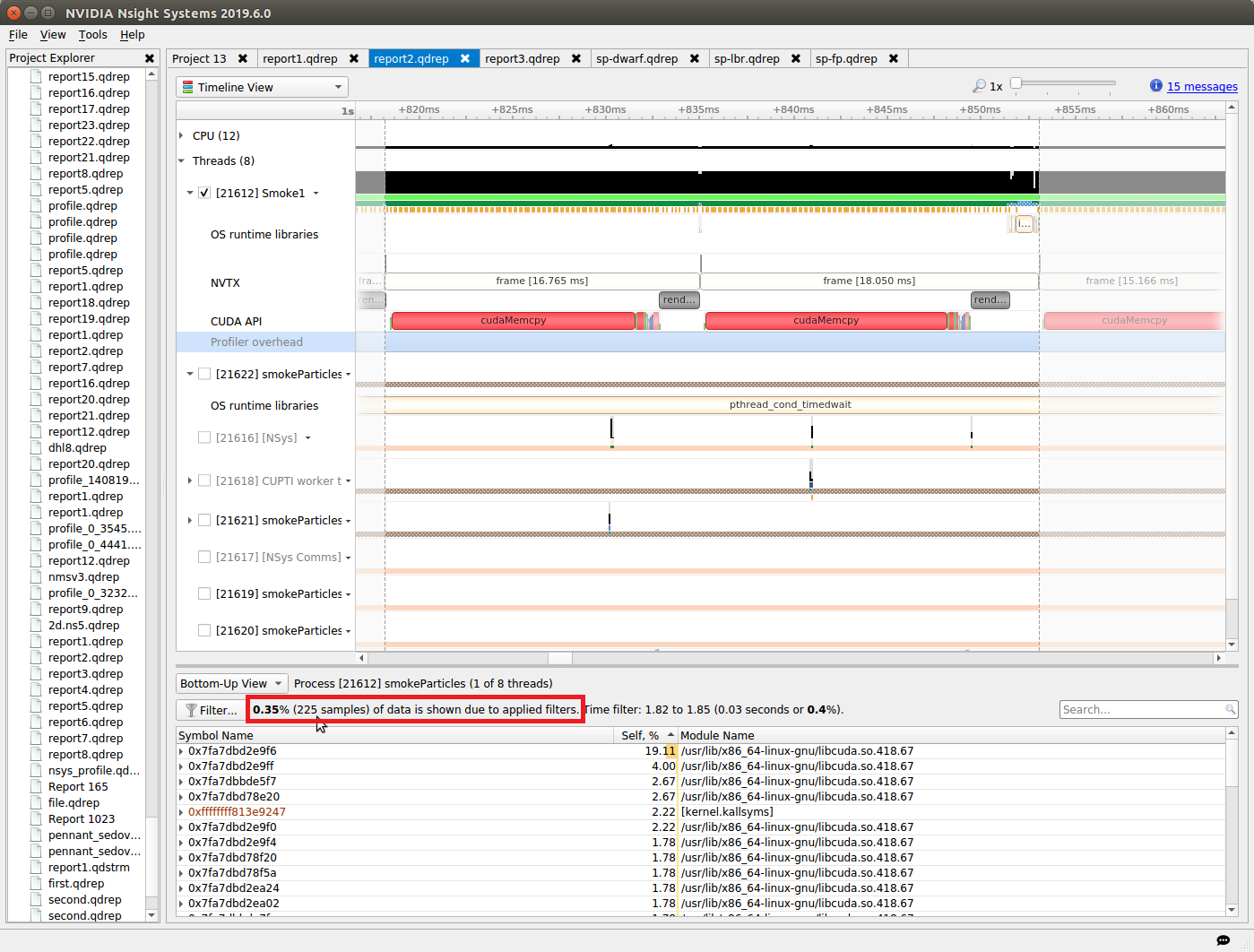The height and width of the screenshot is (952, 1254).
Task: Enable the [21622] smokeParticles checkbox
Action: 204,373
